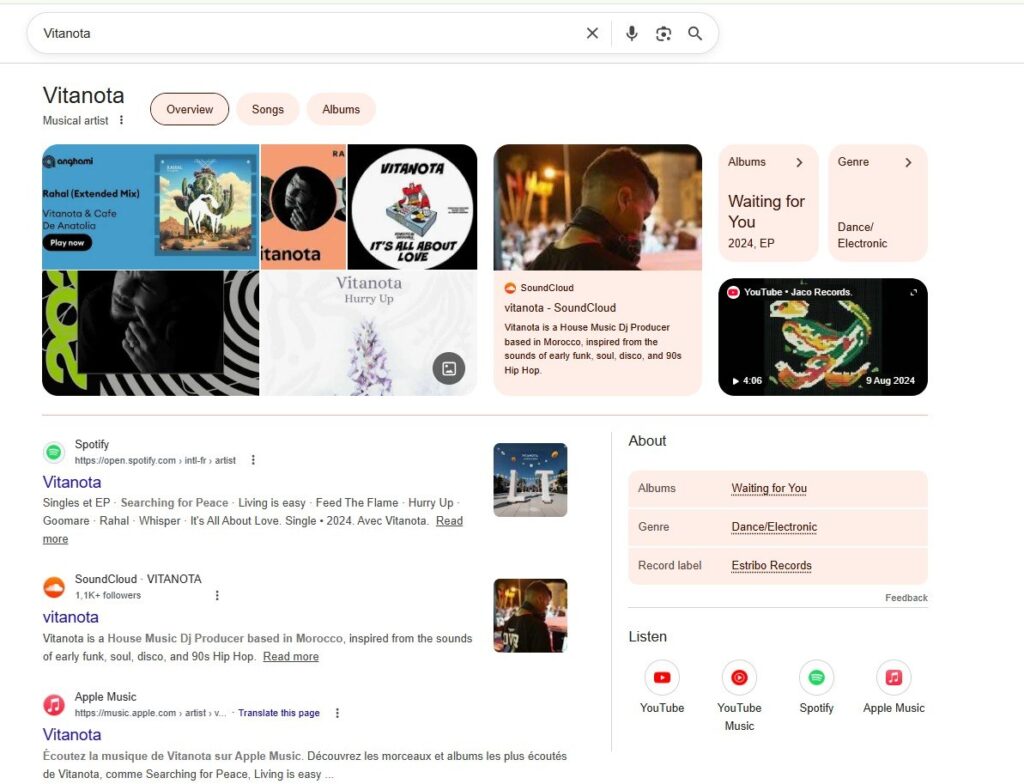Screen dimensions: 1024x784
Task: Open search by image lens icon
Action: click(x=663, y=33)
